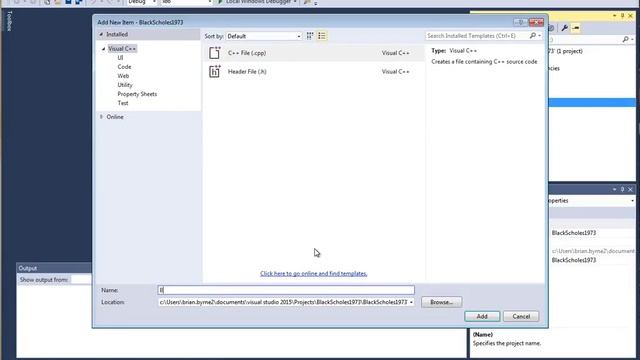
Task: Click the dialog Help question-mark button
Action: click(521, 22)
